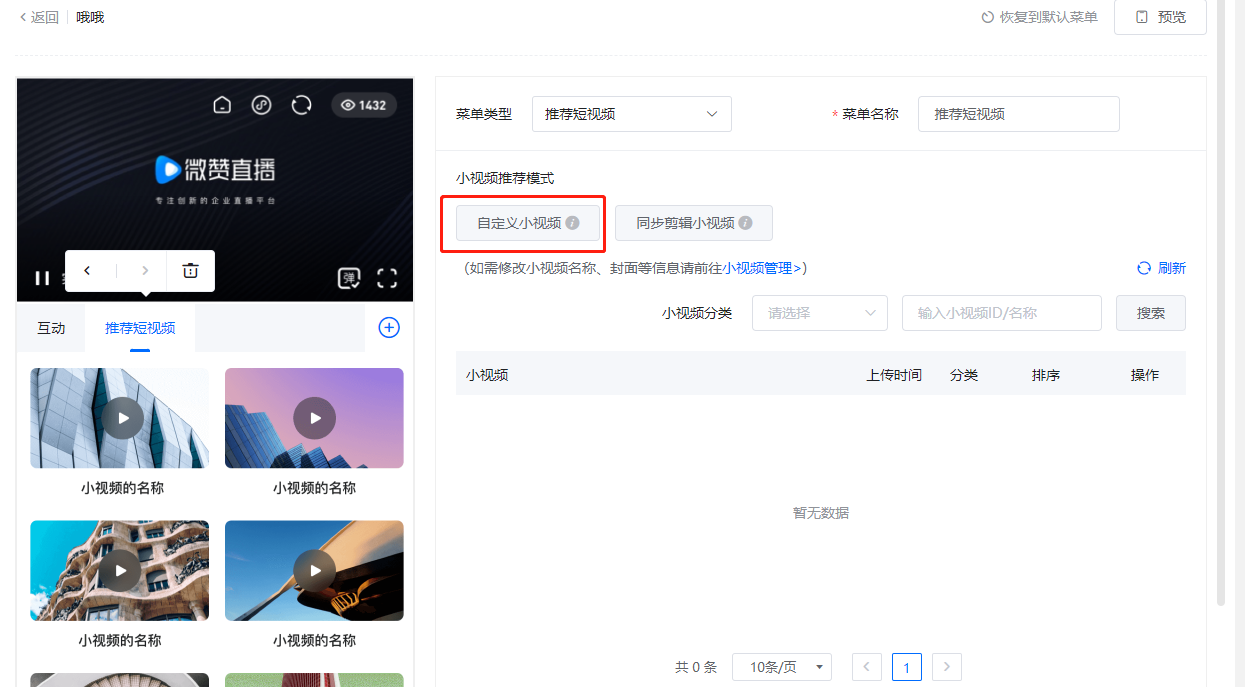The width and height of the screenshot is (1245, 687).
Task: Click the 搜索 search button
Action: click(1151, 313)
